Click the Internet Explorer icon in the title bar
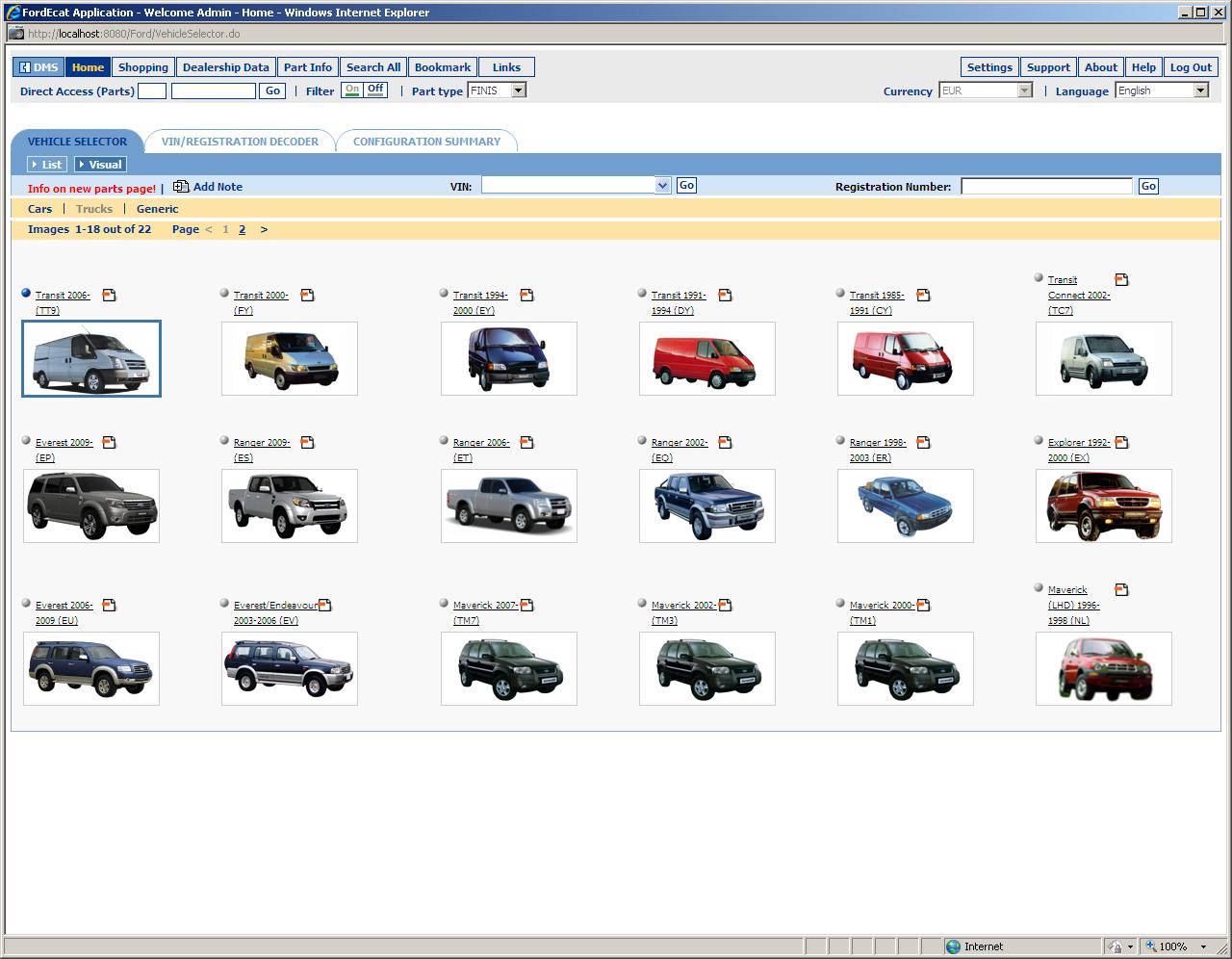The width and height of the screenshot is (1232, 959). click(13, 13)
